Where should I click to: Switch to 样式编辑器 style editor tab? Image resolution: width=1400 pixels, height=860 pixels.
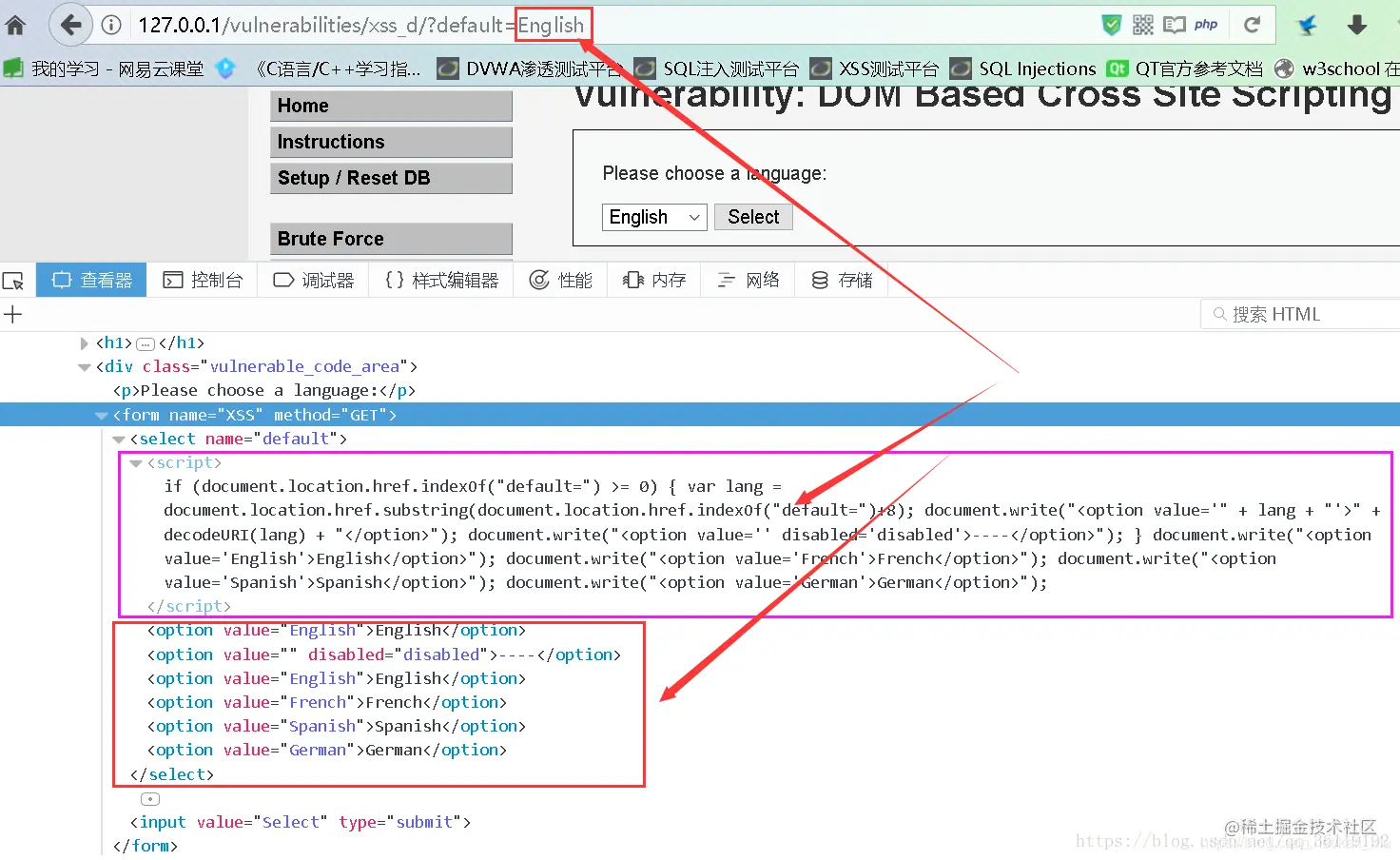(x=441, y=280)
